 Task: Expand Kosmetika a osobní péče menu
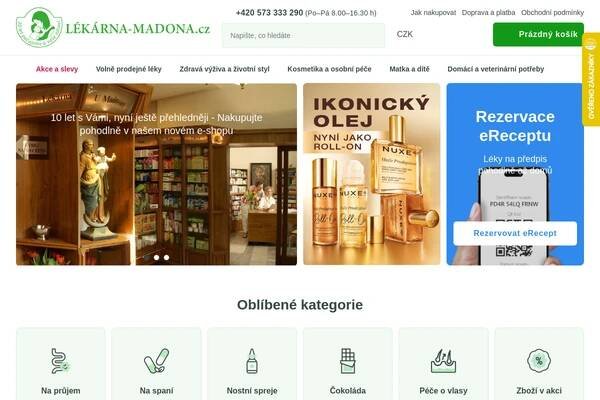point(329,69)
